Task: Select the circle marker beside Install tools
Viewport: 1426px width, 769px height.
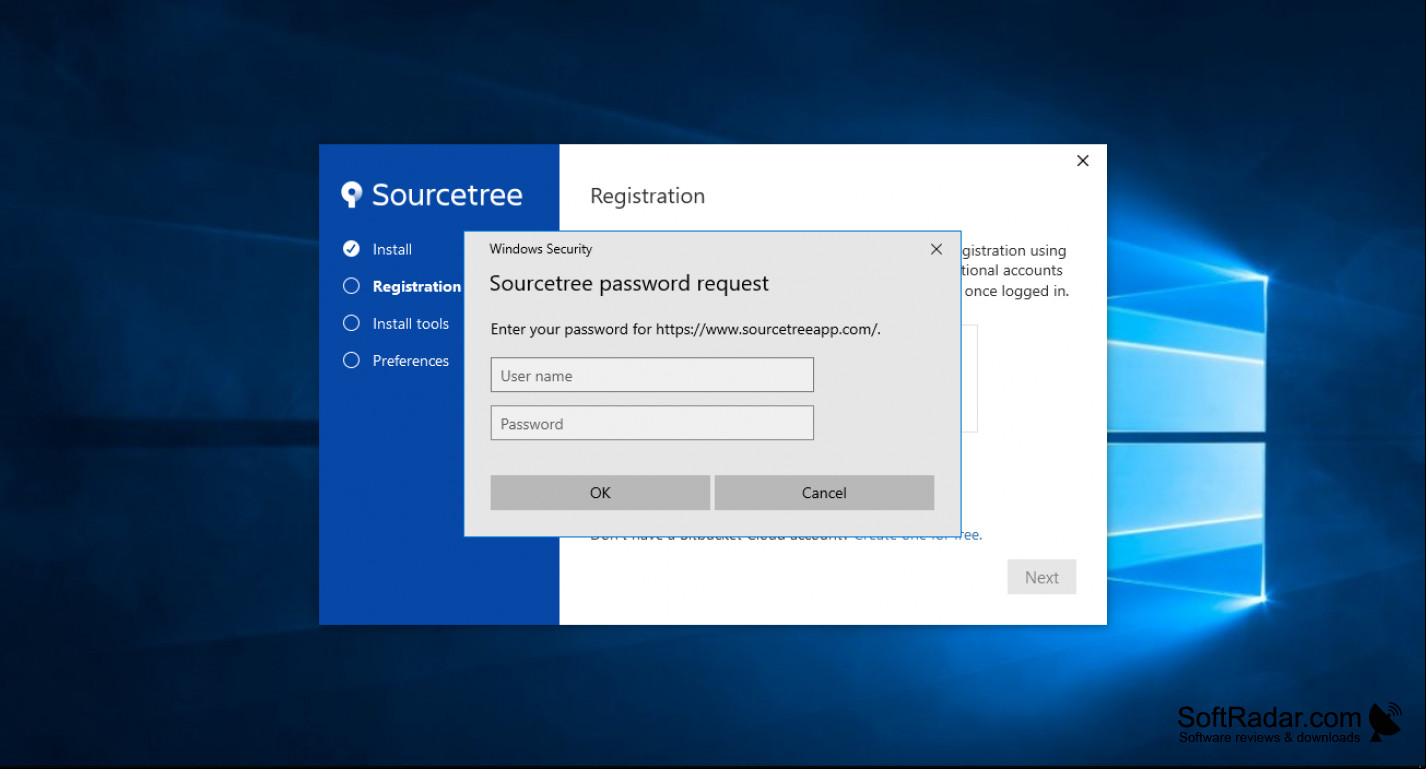Action: tap(351, 323)
